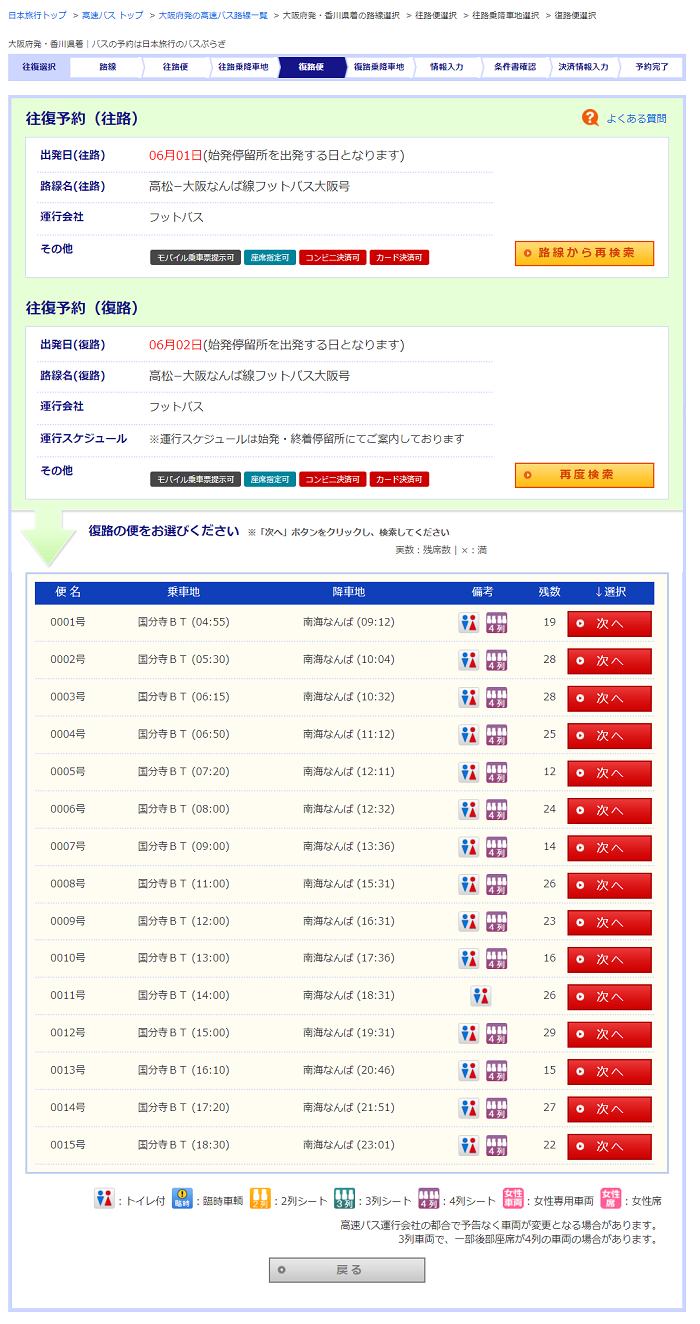The height and width of the screenshot is (1324, 700).
Task: Go back with the 戻る button
Action: [346, 1270]
